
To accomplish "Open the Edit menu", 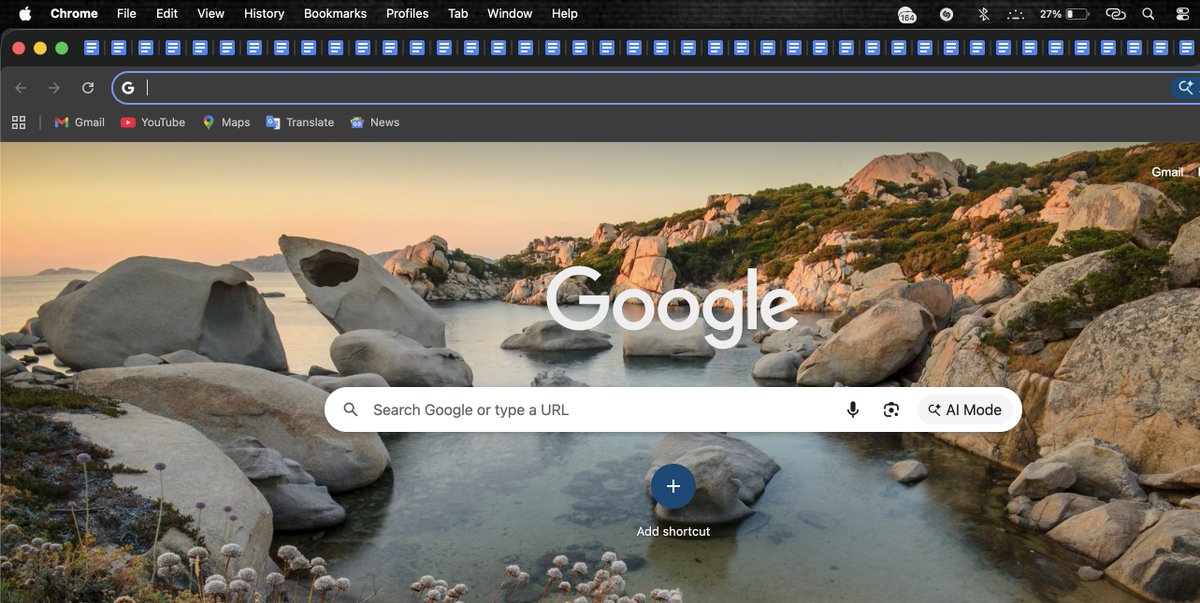I will pyautogui.click(x=167, y=14).
